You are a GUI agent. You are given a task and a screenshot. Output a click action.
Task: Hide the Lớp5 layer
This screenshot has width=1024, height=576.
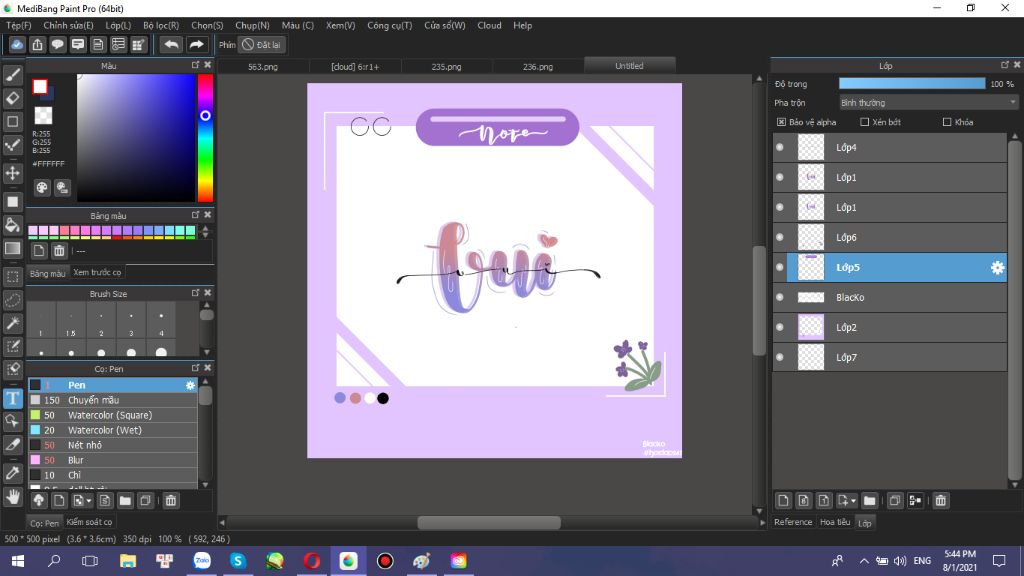pos(780,267)
